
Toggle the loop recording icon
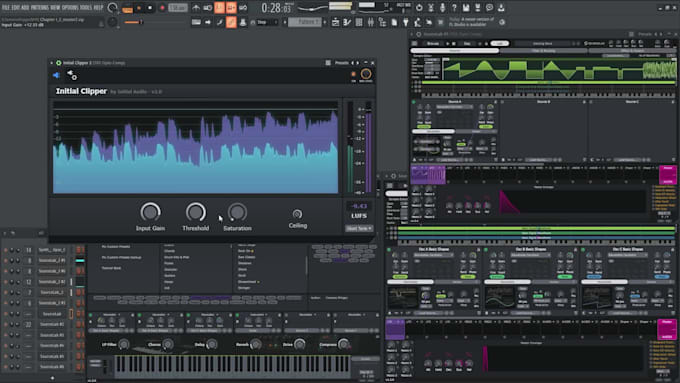243,8
